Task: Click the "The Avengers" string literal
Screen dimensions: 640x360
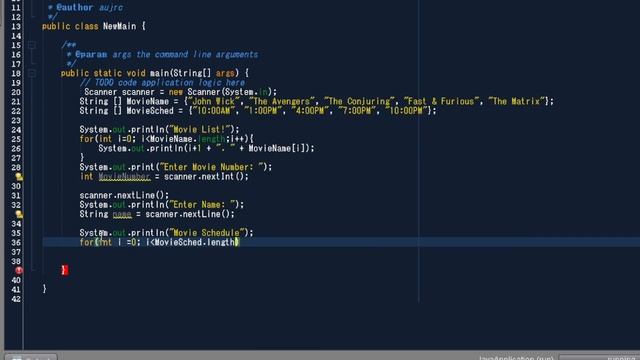Action: [x=282, y=101]
